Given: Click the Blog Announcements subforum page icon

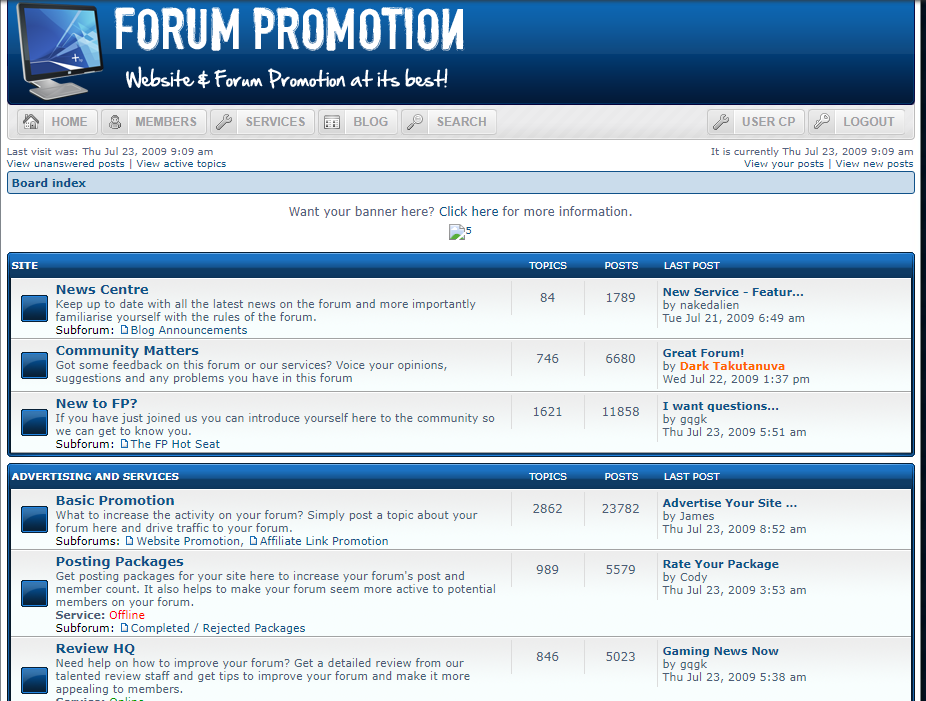Looking at the screenshot, I should pos(124,330).
